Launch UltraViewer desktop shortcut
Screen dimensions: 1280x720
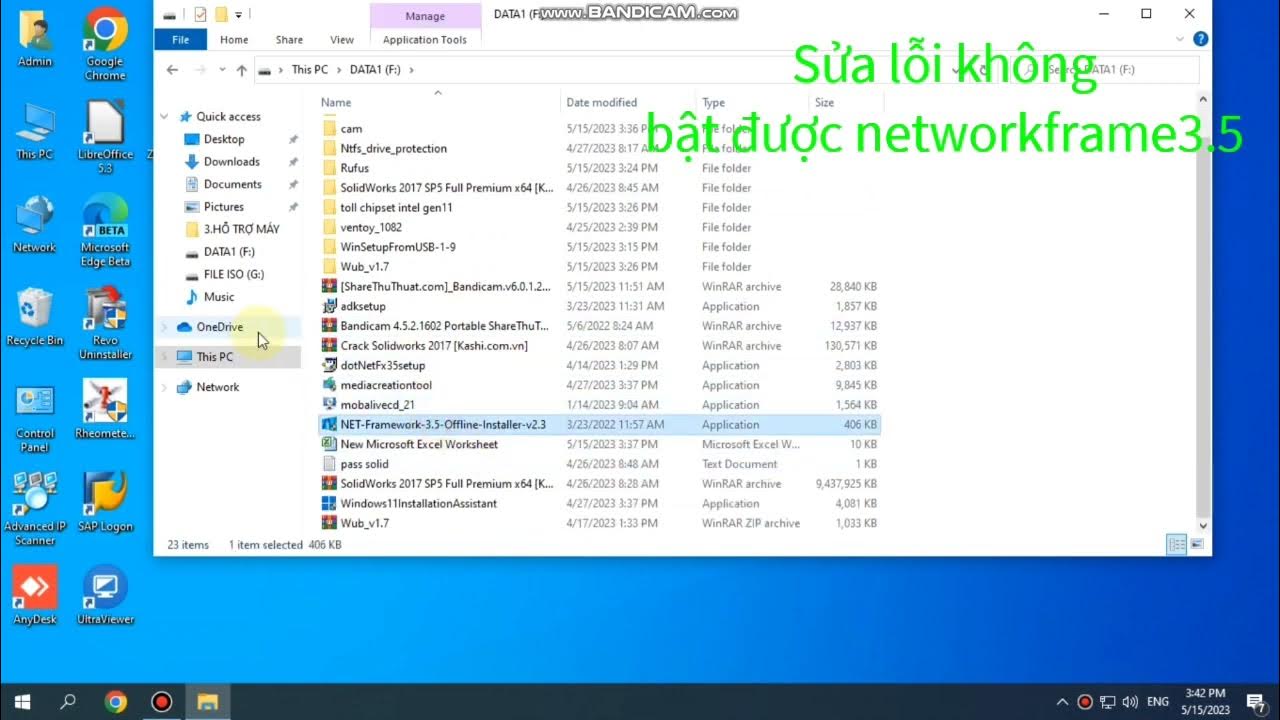point(105,595)
